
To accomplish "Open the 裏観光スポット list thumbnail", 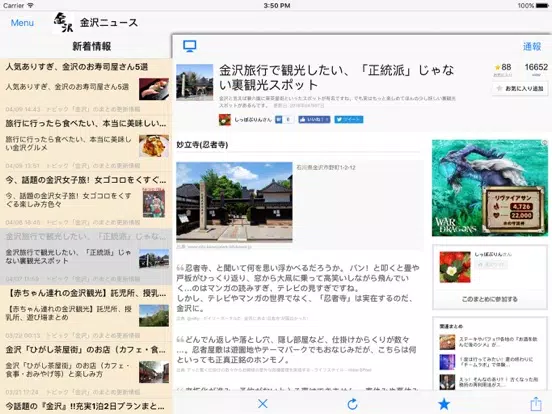I will 154,259.
